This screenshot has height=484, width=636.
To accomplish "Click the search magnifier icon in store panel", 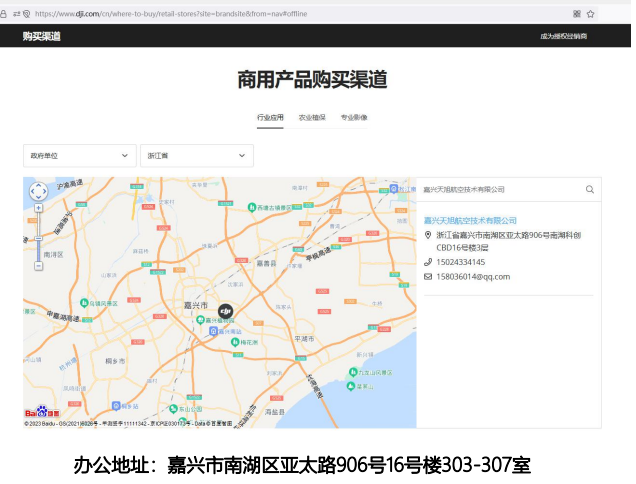I will click(590, 189).
